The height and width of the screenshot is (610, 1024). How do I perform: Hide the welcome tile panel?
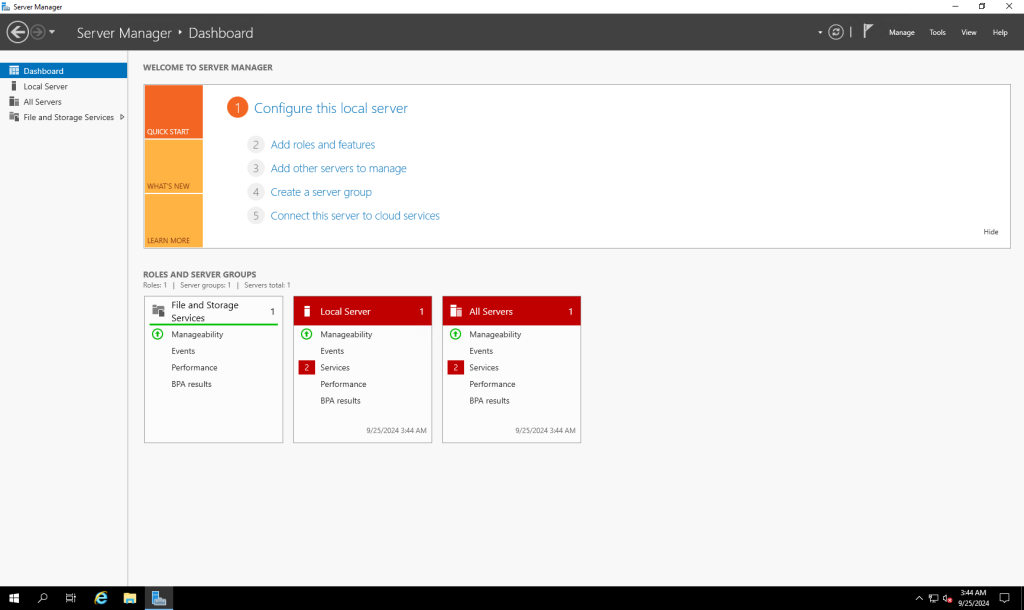click(x=990, y=232)
